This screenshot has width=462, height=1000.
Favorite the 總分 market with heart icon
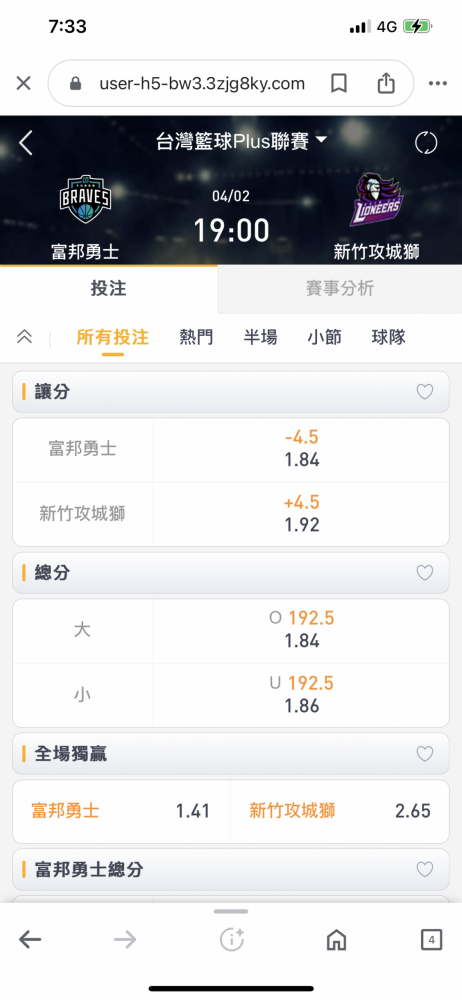tap(425, 573)
